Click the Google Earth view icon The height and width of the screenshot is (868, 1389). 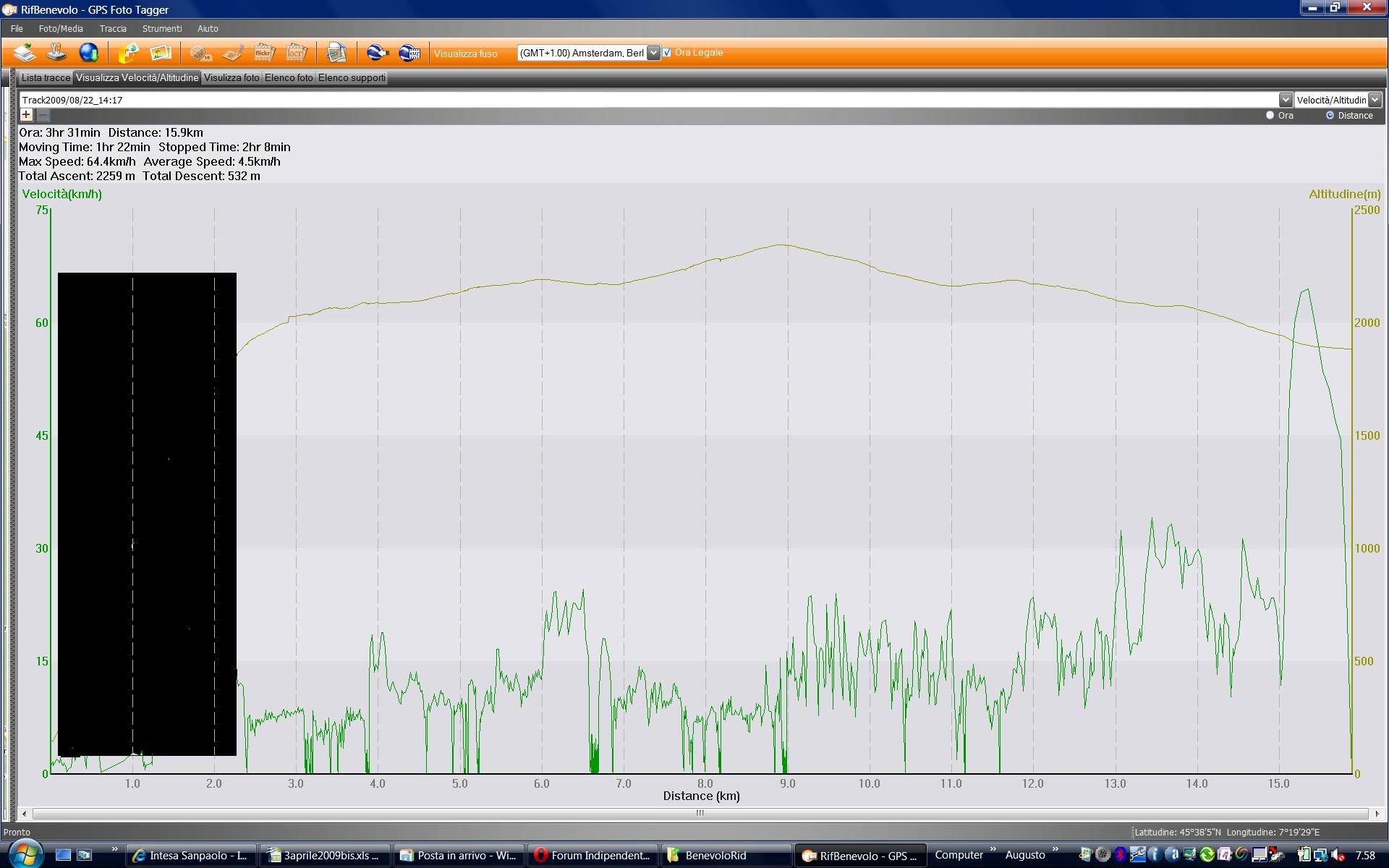click(377, 53)
